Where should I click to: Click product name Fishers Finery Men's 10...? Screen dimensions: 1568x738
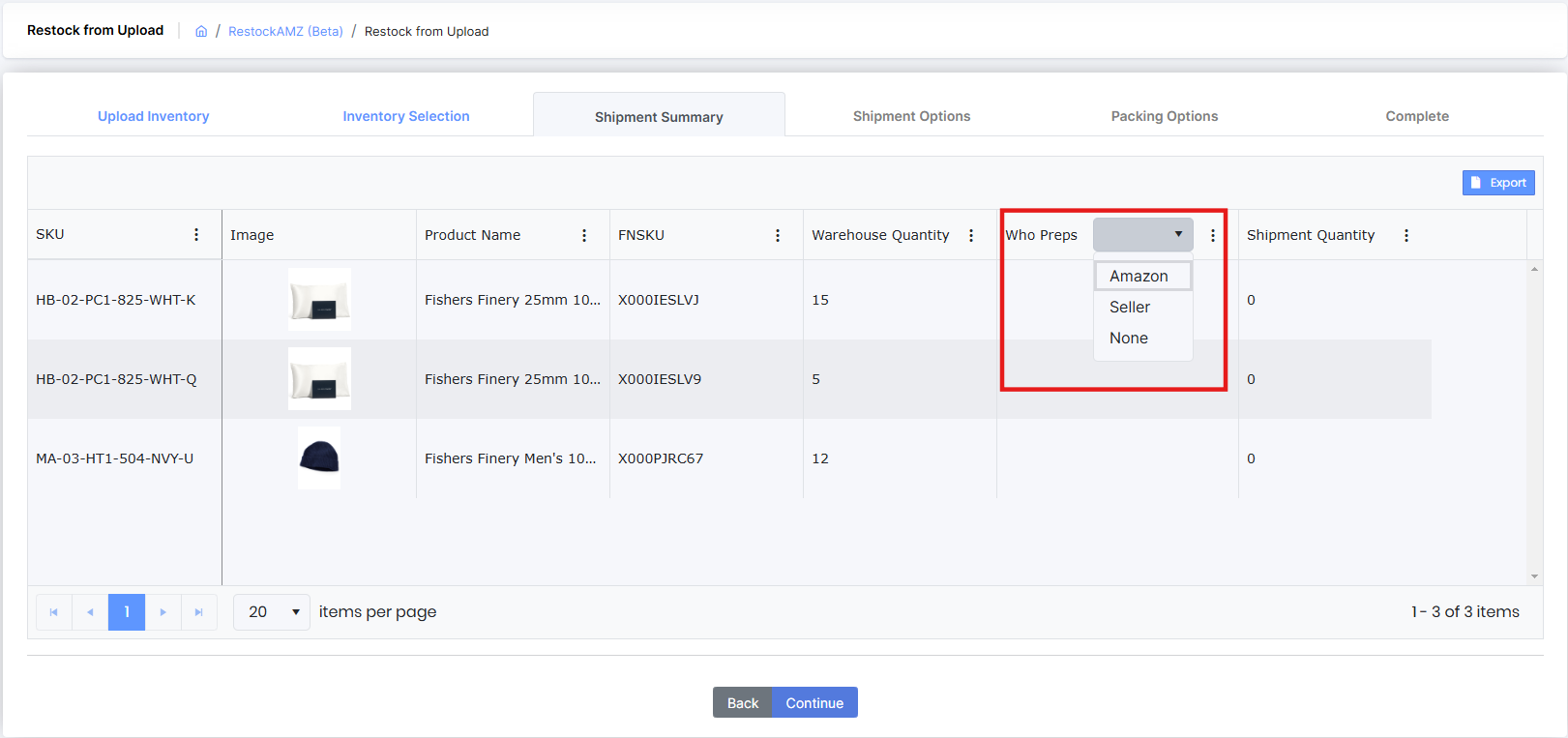point(511,458)
